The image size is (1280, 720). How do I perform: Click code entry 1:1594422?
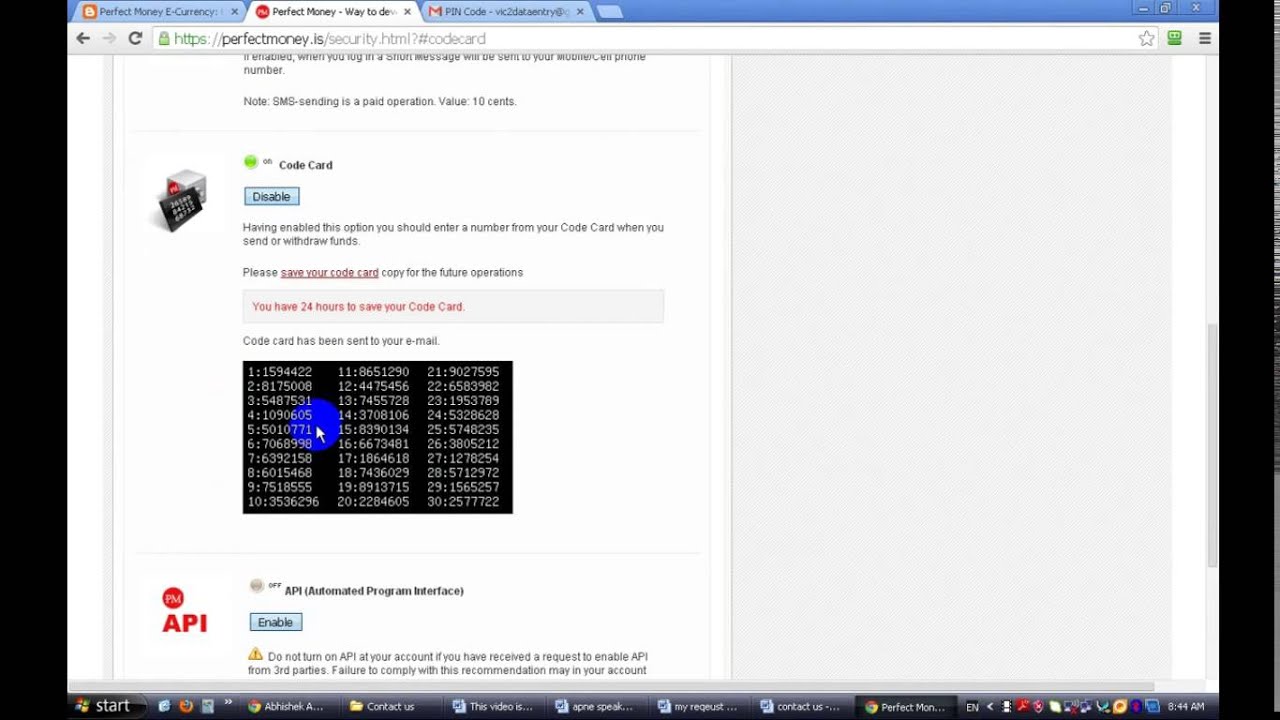280,372
